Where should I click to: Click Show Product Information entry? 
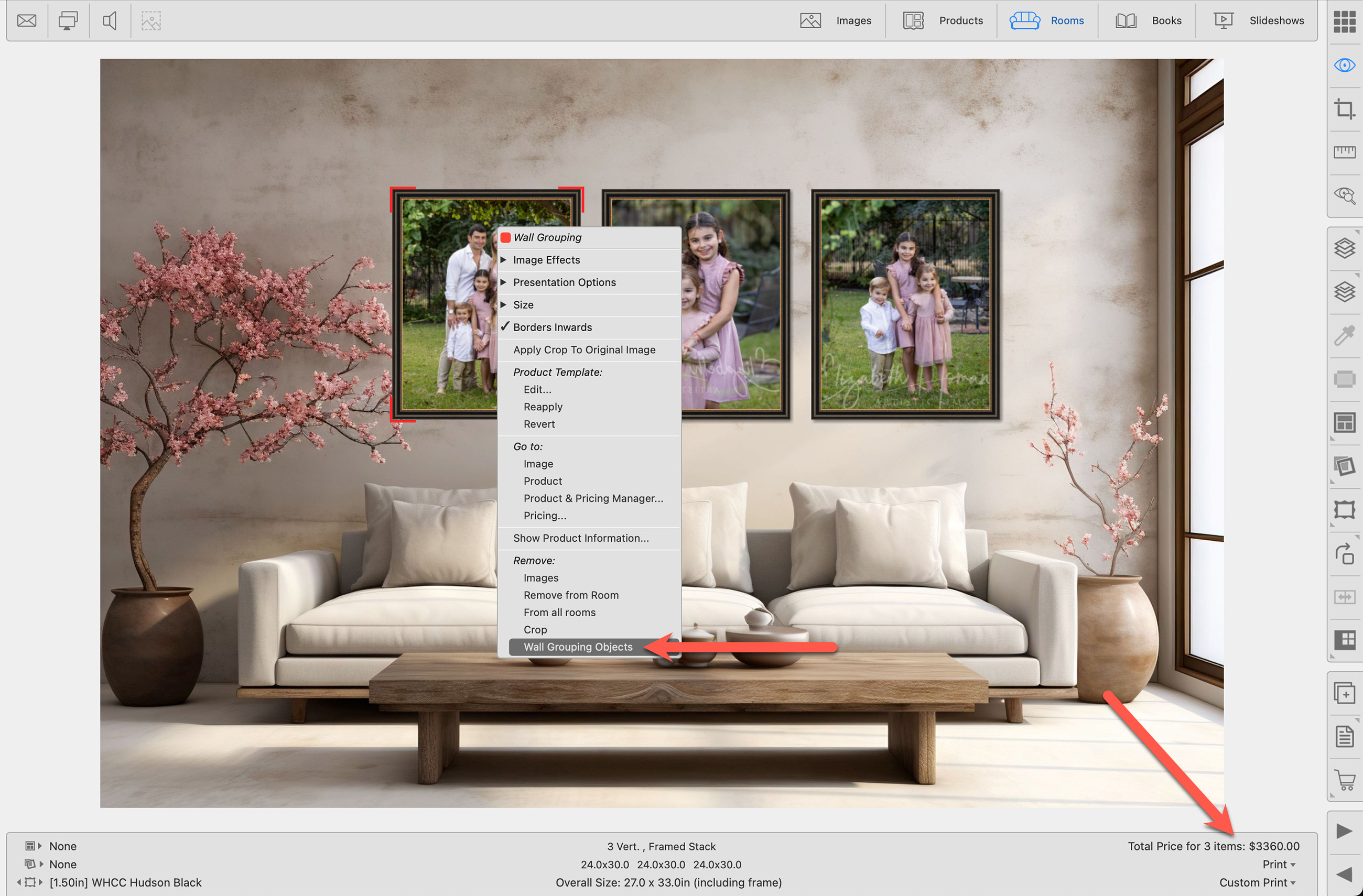click(580, 538)
